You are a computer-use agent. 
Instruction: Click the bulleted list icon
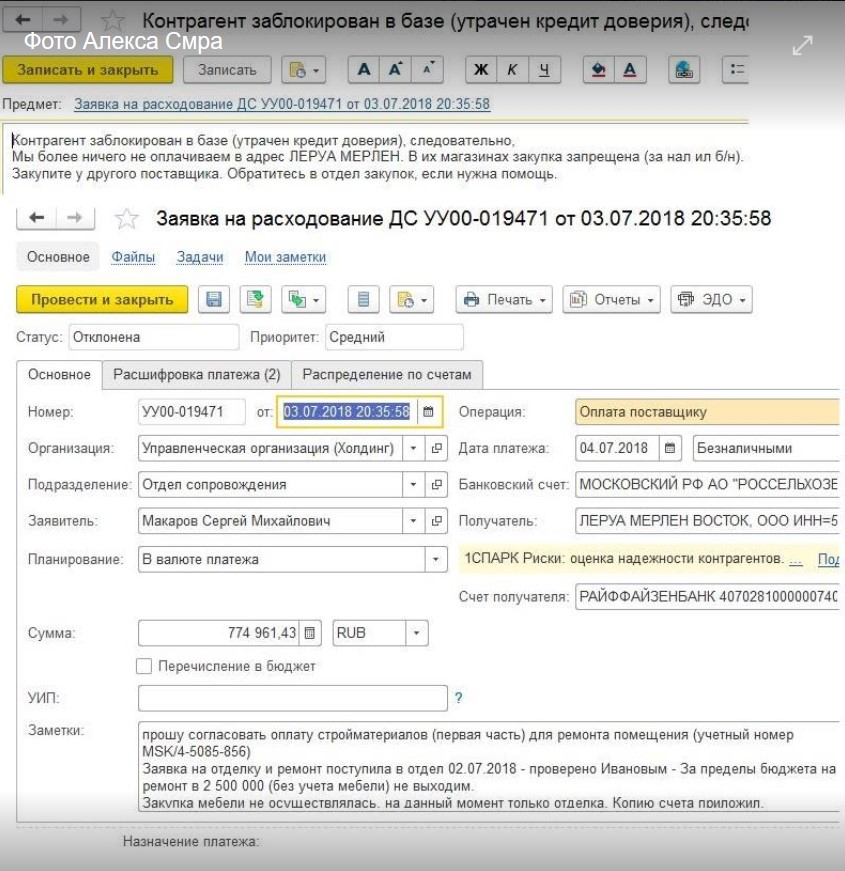tap(736, 70)
